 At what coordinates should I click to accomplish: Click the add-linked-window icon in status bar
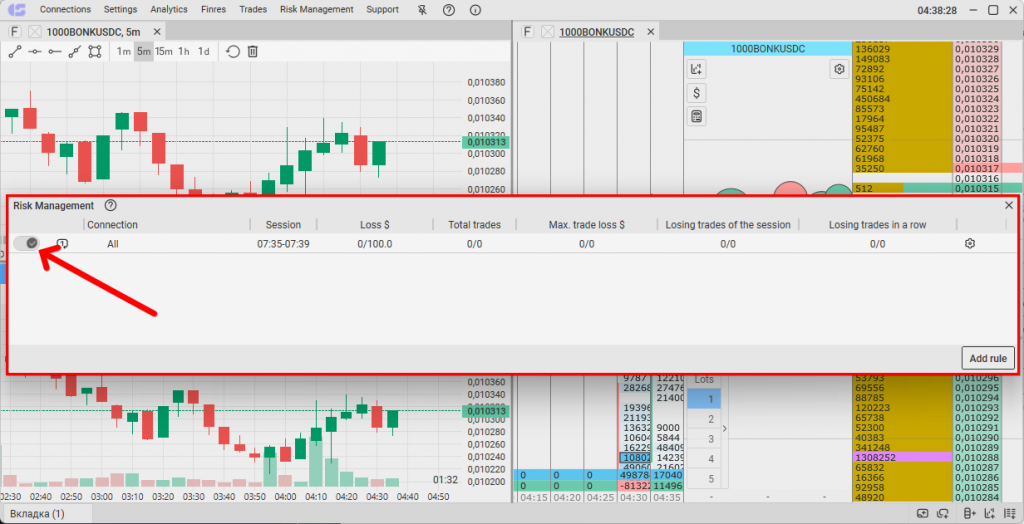(943, 513)
